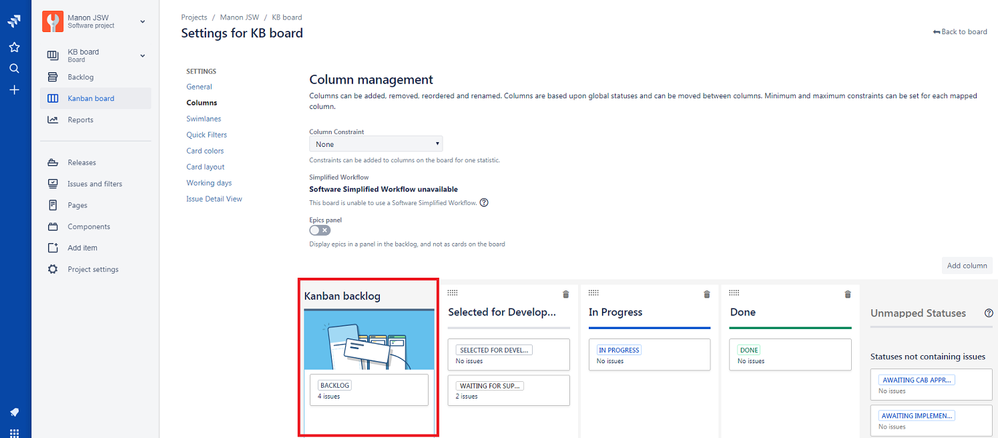Select the AWAITING CAB APPR... status card

[x=931, y=385]
